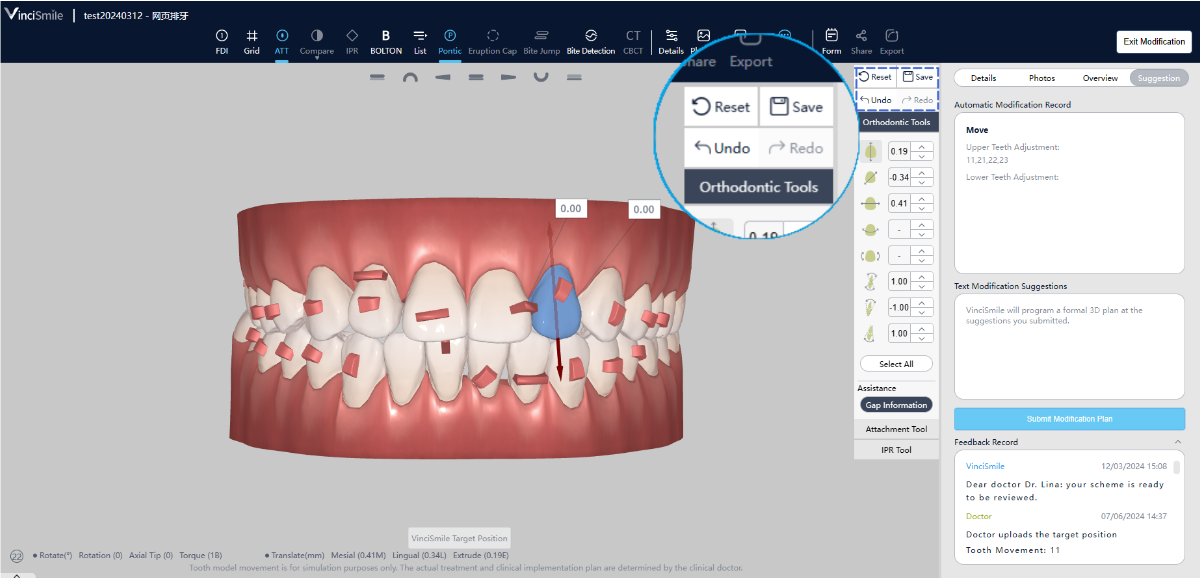The height and width of the screenshot is (578, 1200).
Task: Expand the Attachment Tool section
Action: (896, 429)
